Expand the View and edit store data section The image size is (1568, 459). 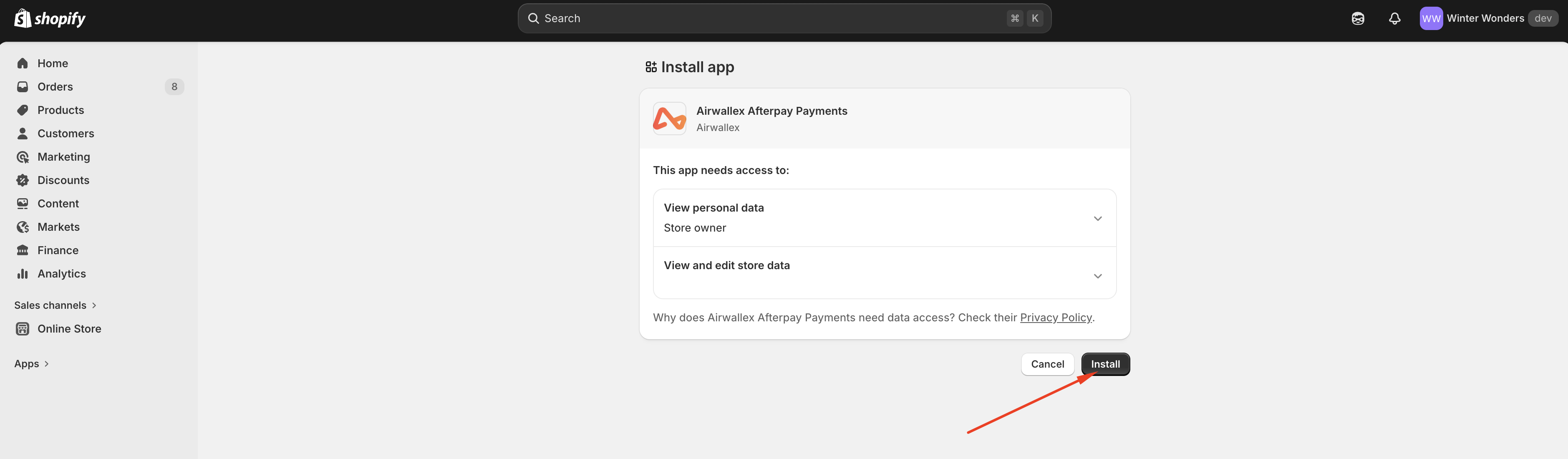(x=1097, y=276)
